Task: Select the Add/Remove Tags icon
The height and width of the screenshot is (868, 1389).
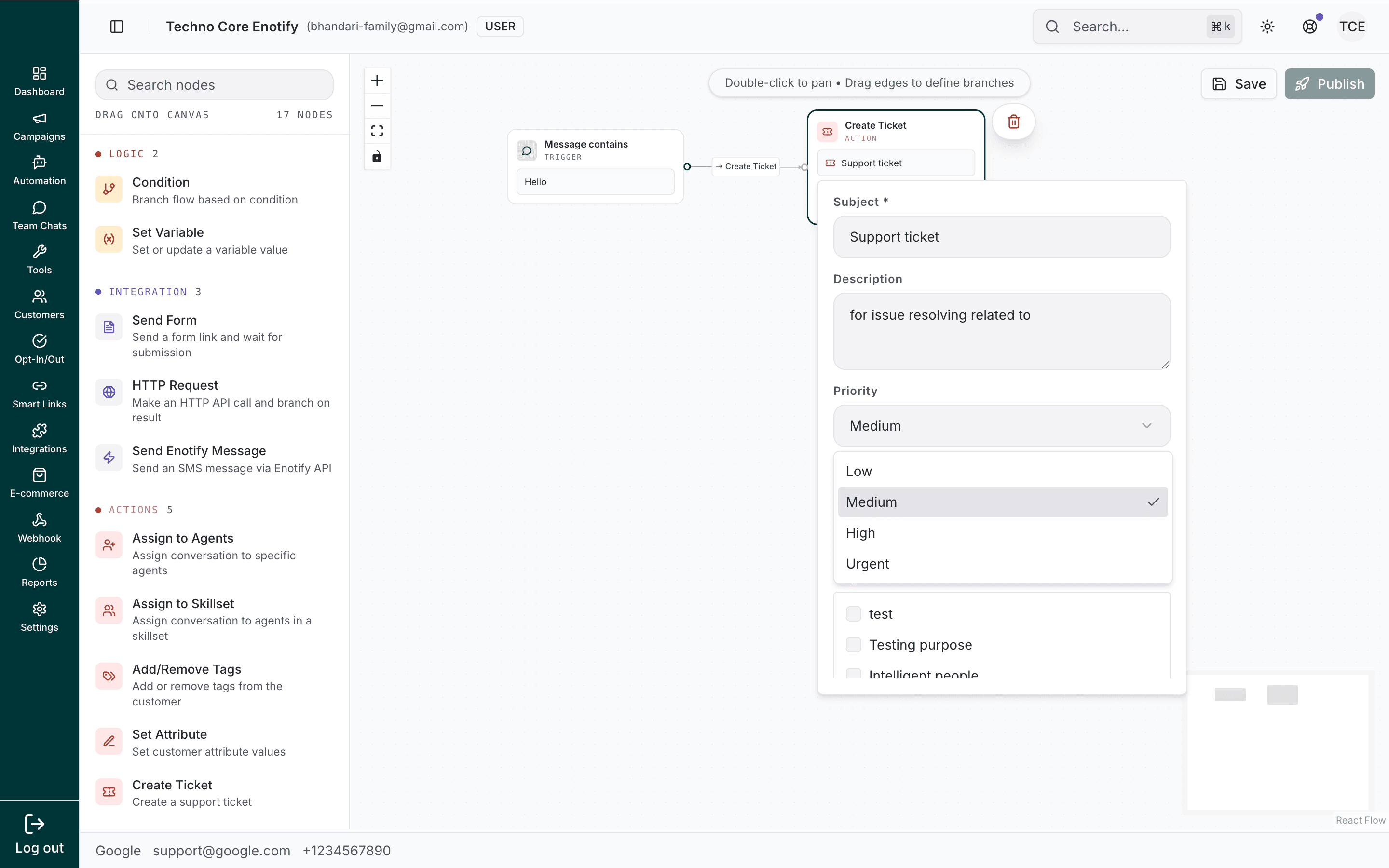Action: tap(109, 676)
